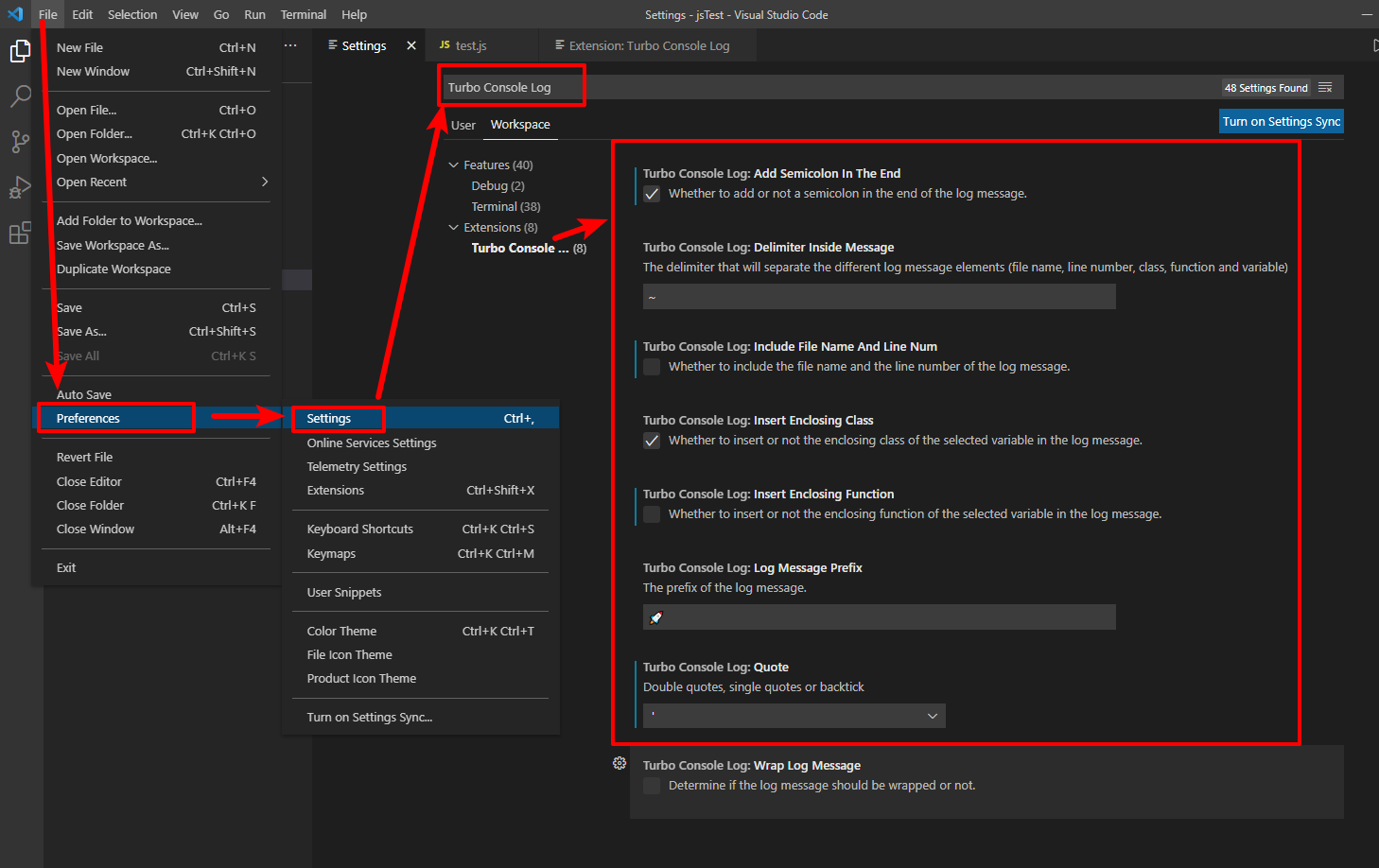Choose Color Theme entry
Screen dimensions: 1379x868
(x=421, y=631)
